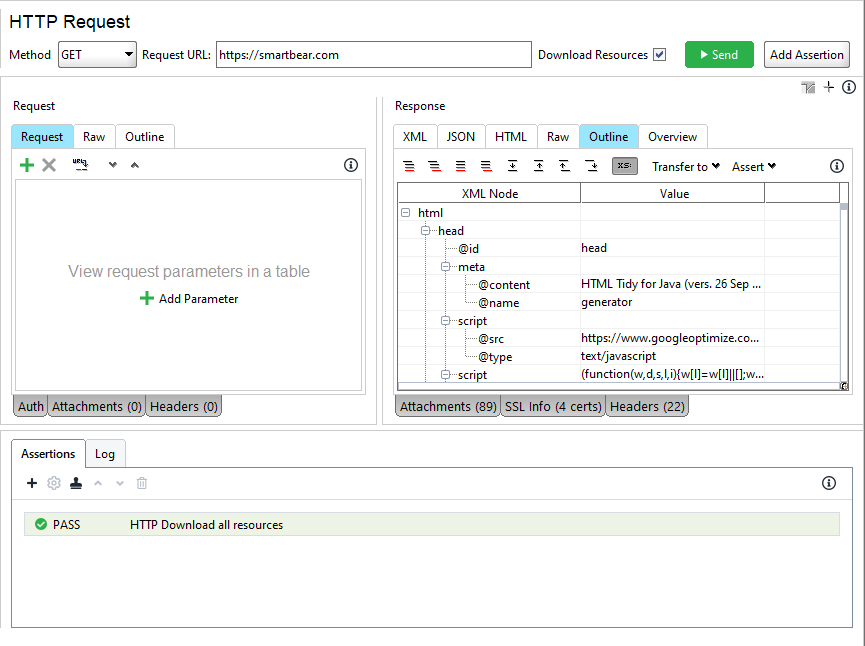The width and height of the screenshot is (865, 646).
Task: Add assertion with black plus icon
Action: (x=32, y=483)
